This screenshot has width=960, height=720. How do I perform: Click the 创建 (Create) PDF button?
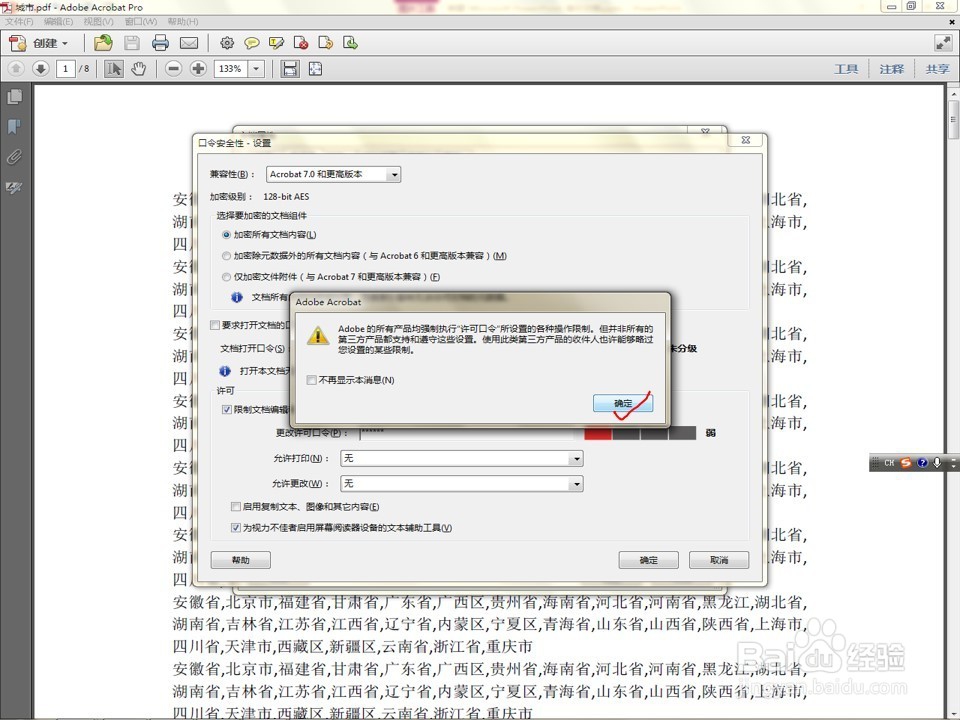[39, 43]
